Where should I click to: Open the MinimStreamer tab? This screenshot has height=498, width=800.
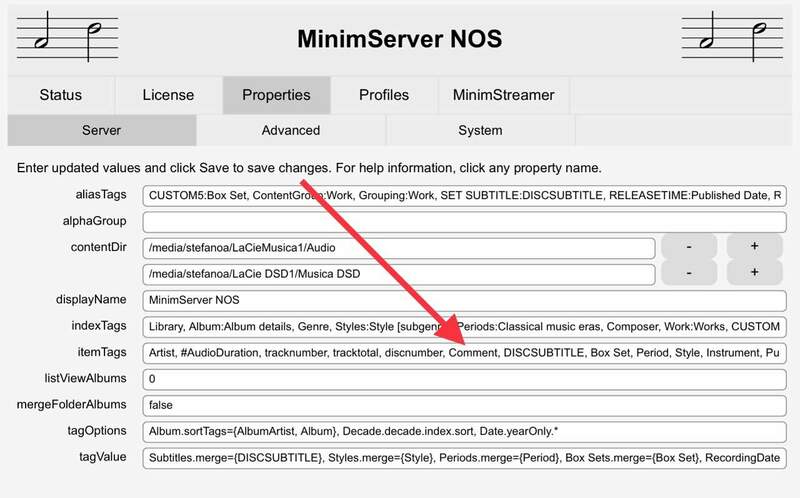[x=504, y=95]
